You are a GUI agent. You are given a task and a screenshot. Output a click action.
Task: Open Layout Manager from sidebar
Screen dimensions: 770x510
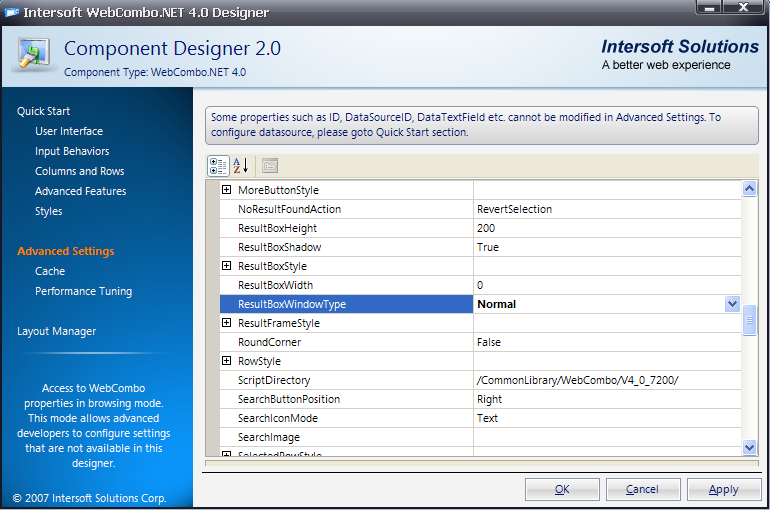tap(57, 331)
